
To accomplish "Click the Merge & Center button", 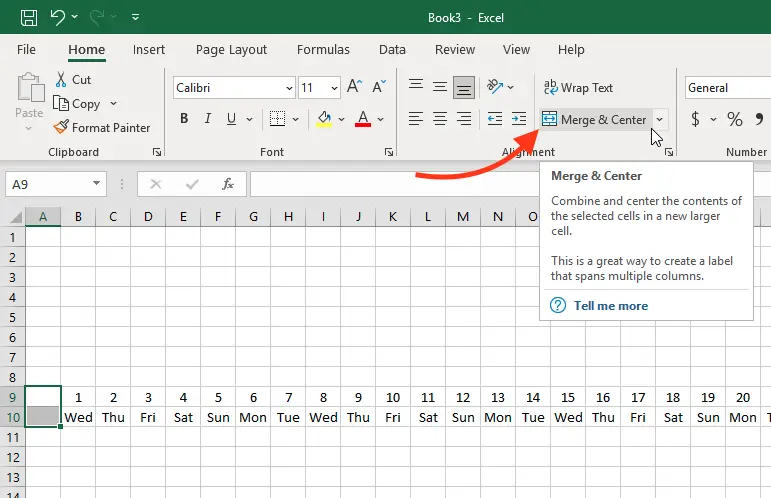I will click(595, 120).
